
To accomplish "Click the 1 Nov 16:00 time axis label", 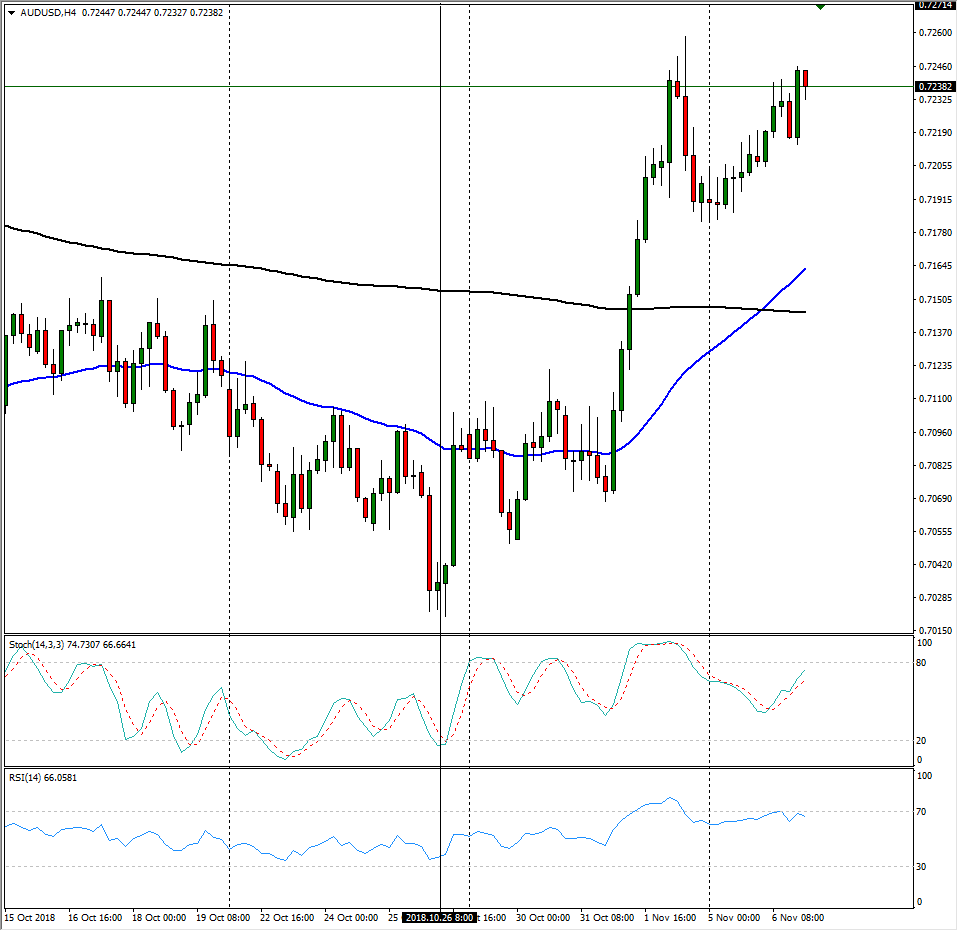I will pyautogui.click(x=671, y=916).
